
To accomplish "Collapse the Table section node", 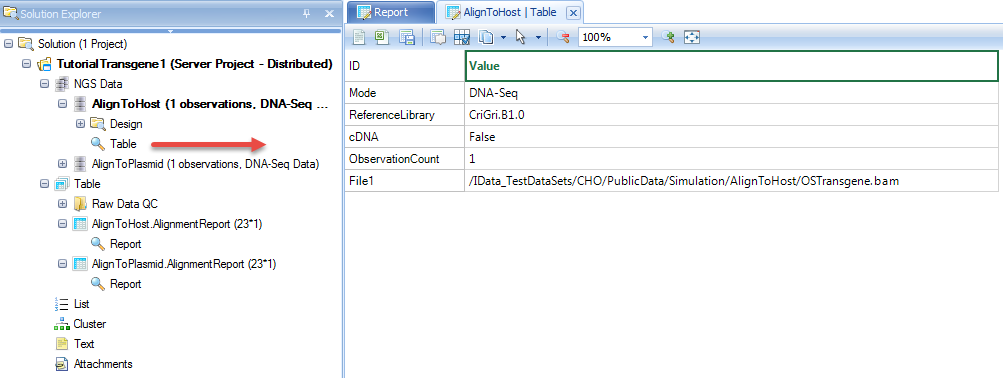I will (x=44, y=184).
